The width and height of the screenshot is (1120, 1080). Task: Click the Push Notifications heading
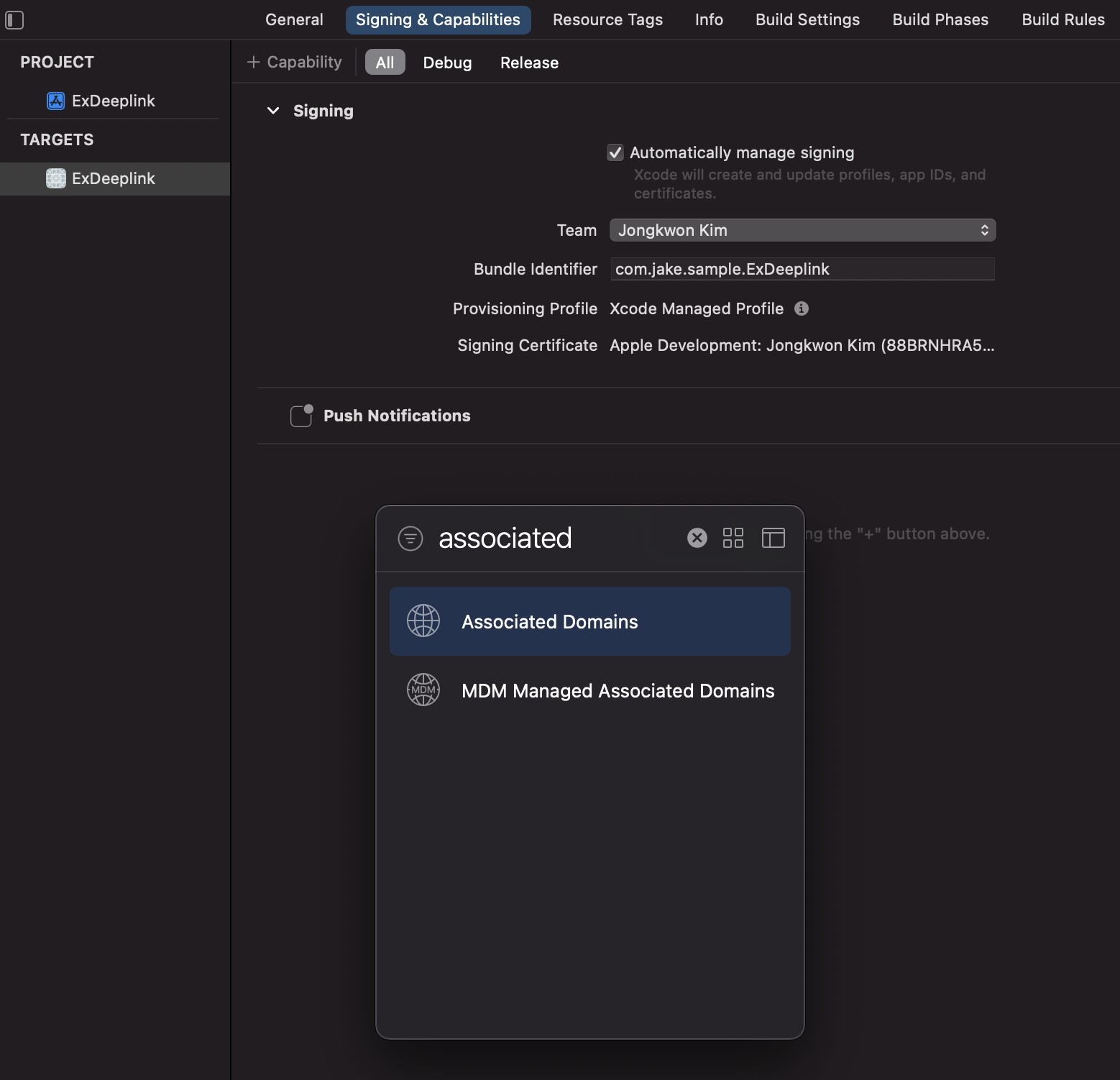click(x=397, y=416)
